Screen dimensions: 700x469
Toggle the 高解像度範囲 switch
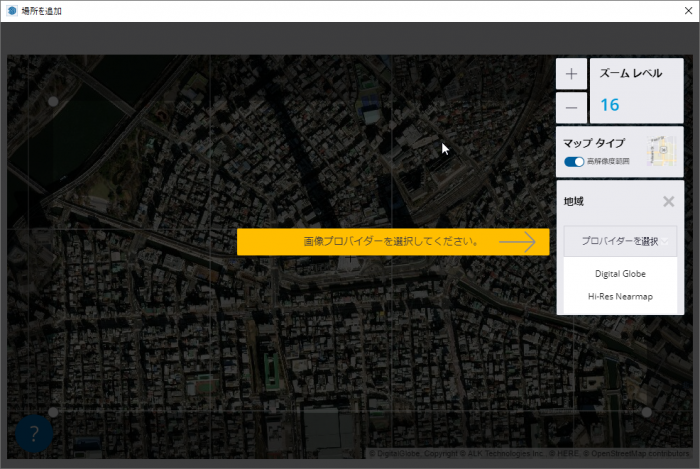pos(574,161)
